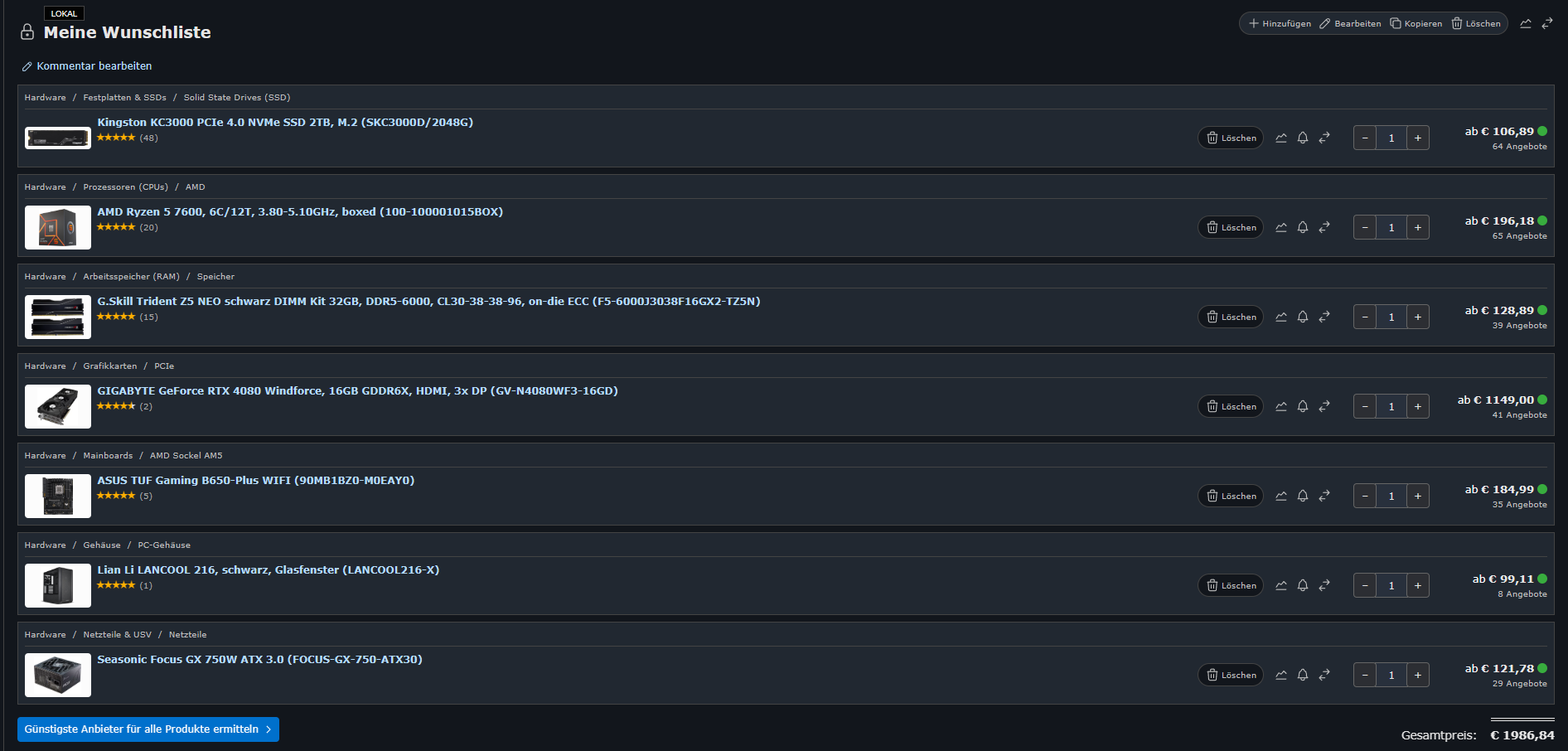Image resolution: width=1568 pixels, height=751 pixels.
Task: Click pencil icon next to Kommentar bearbeiten
Action: coord(27,65)
